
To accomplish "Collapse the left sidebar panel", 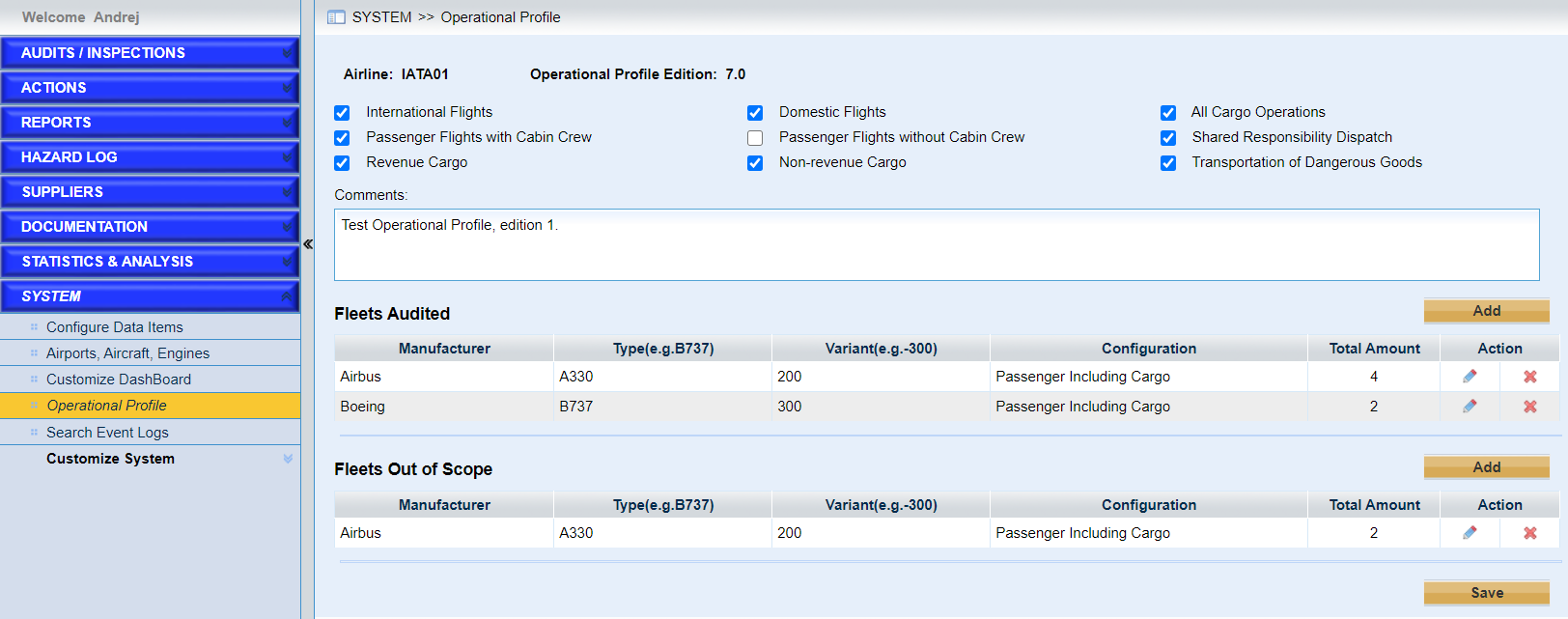I will pyautogui.click(x=308, y=244).
